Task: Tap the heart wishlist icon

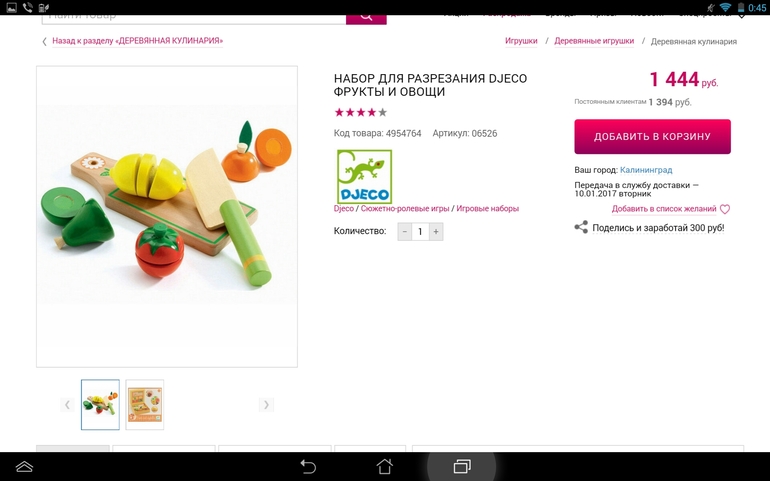Action: click(x=725, y=209)
